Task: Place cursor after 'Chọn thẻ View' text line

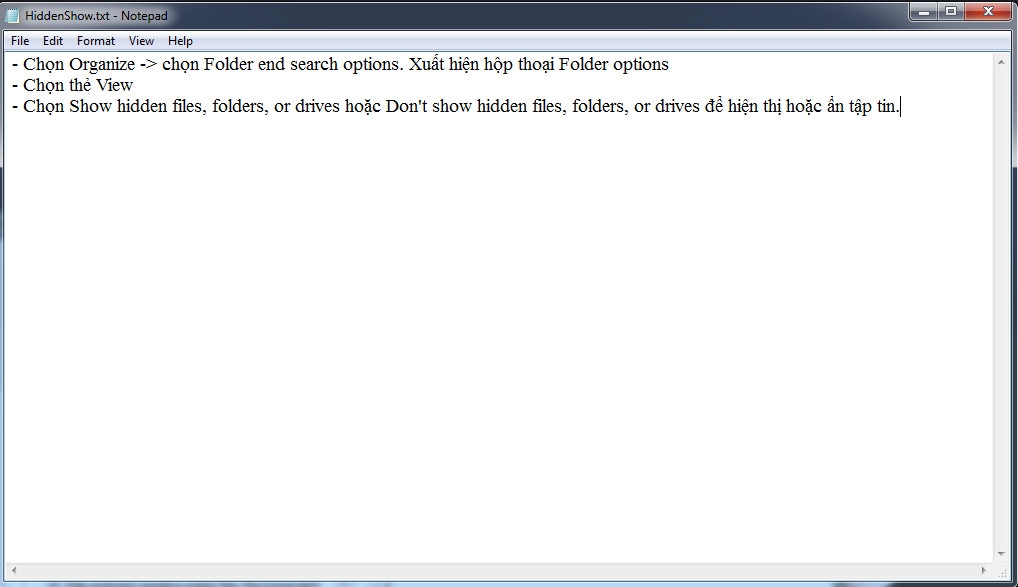Action: 134,85
